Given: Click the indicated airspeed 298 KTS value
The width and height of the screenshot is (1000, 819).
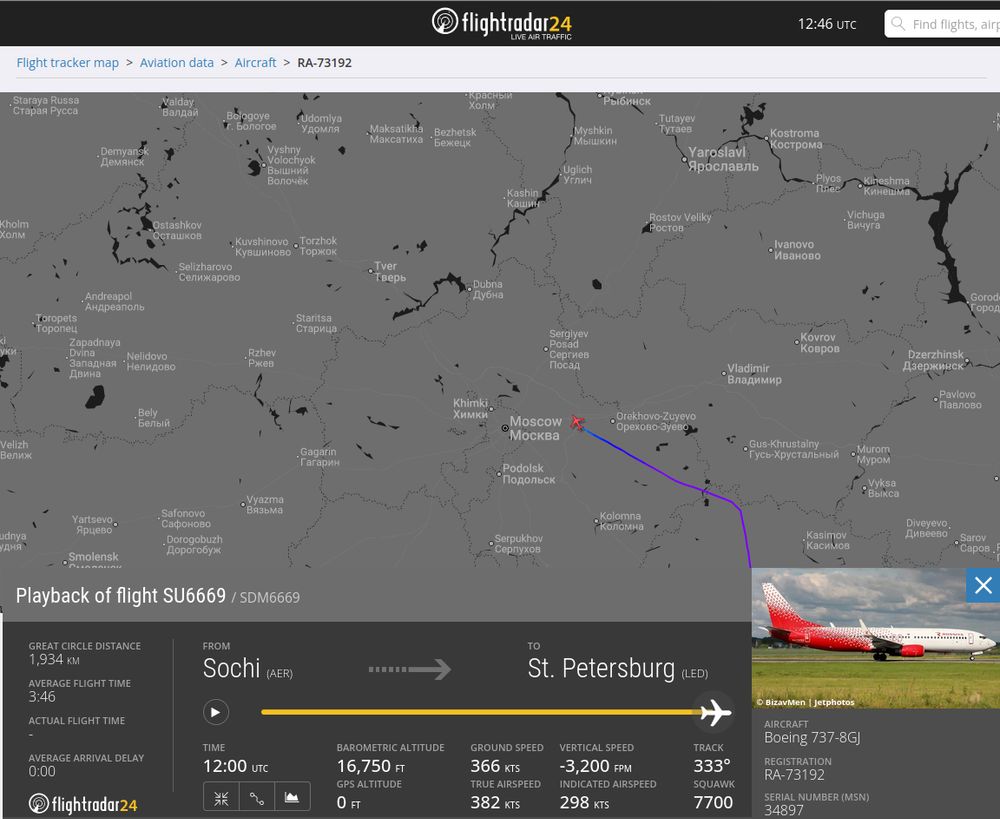Looking at the screenshot, I should (x=584, y=802).
